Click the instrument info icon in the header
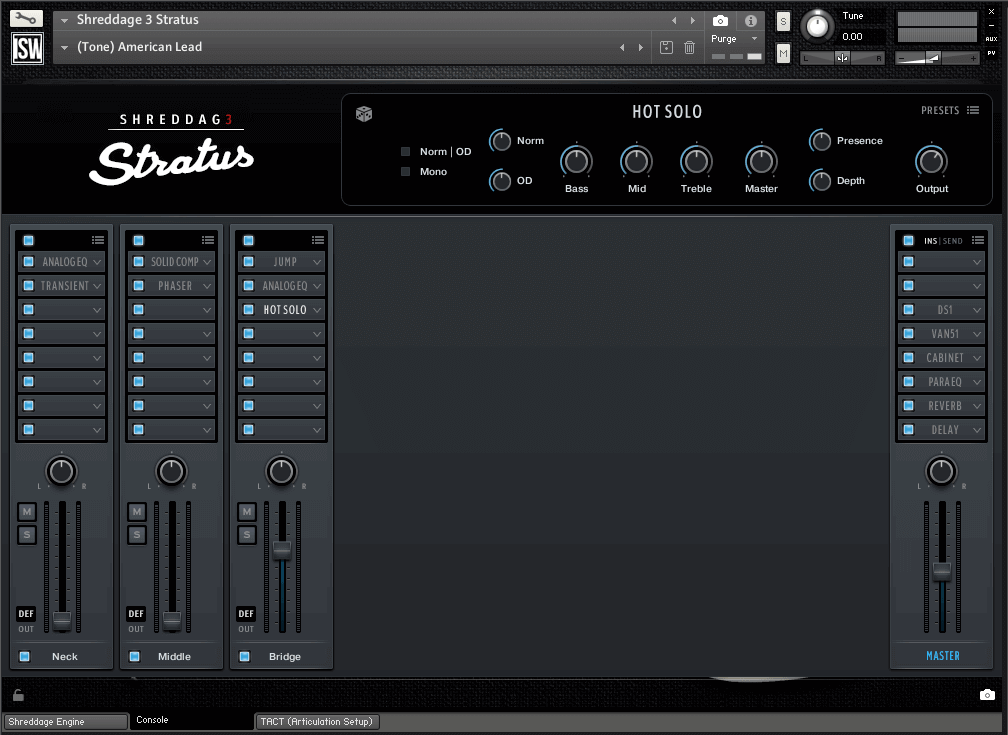Image resolution: width=1008 pixels, height=735 pixels. tap(750, 20)
